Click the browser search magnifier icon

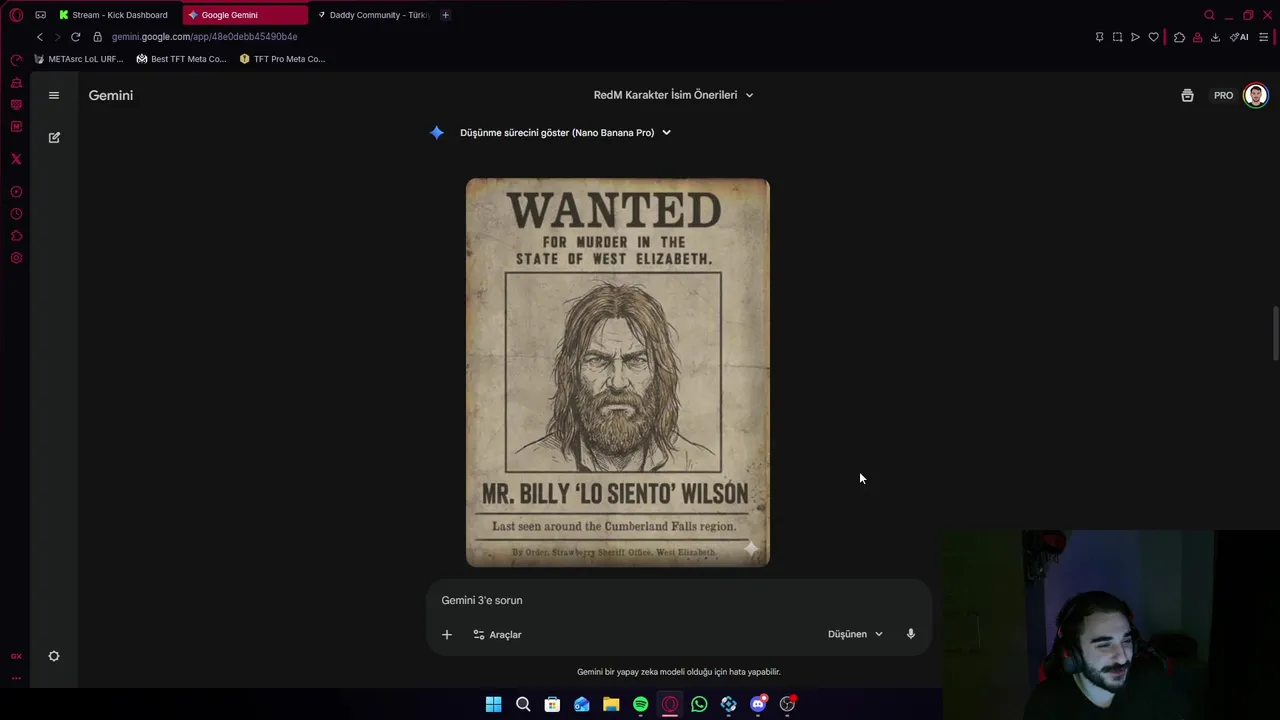[x=1209, y=15]
